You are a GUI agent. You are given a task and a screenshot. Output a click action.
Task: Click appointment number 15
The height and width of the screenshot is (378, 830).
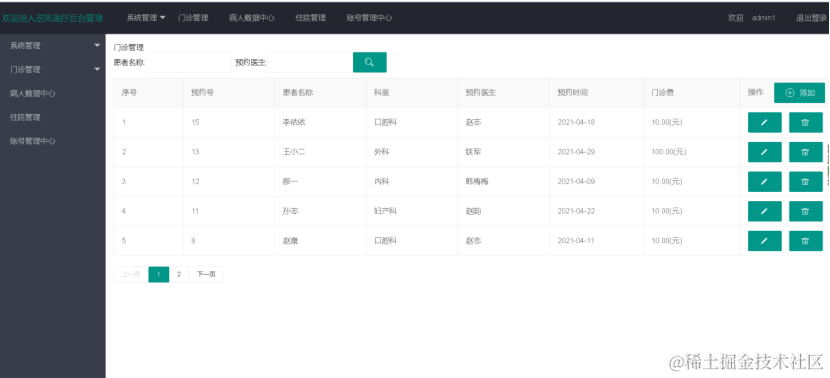coord(195,122)
